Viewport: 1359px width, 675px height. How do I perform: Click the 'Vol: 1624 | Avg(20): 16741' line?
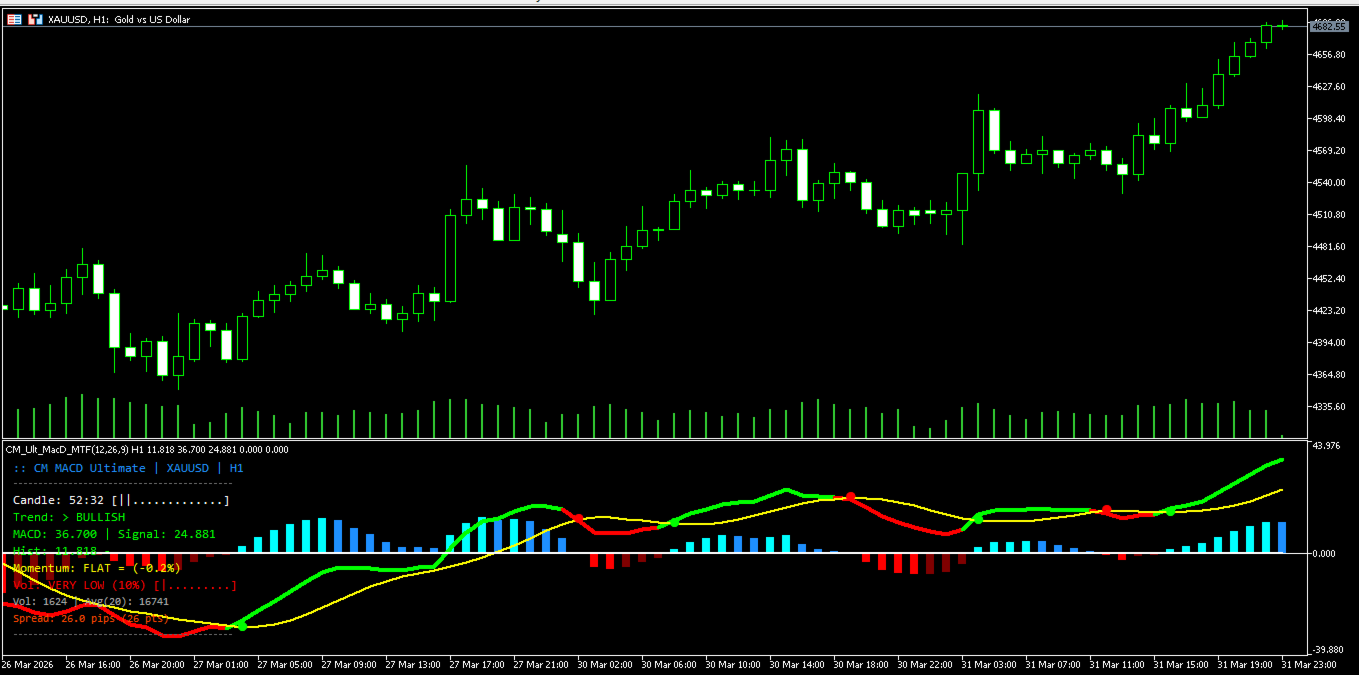click(x=91, y=602)
